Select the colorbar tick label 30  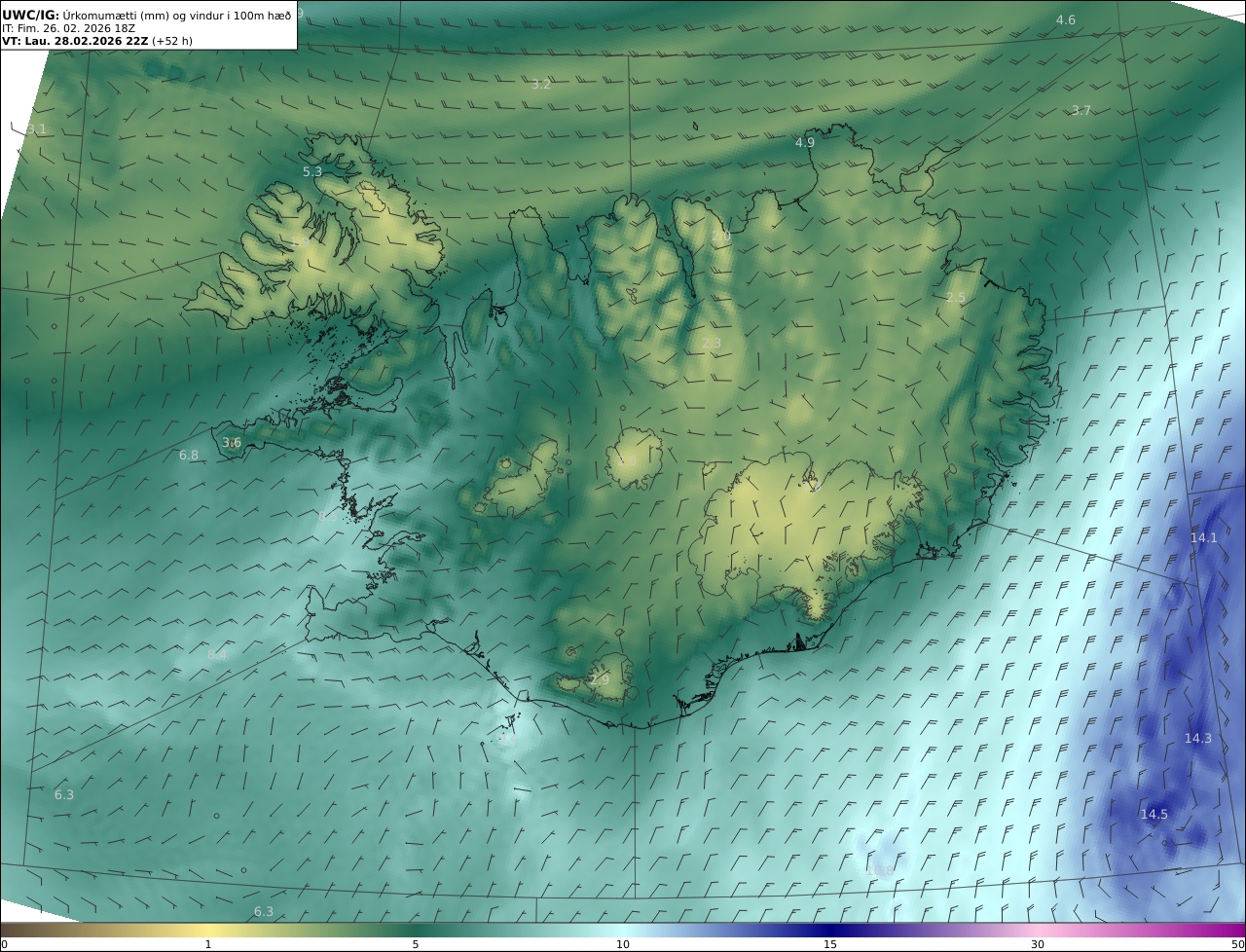point(1038,944)
